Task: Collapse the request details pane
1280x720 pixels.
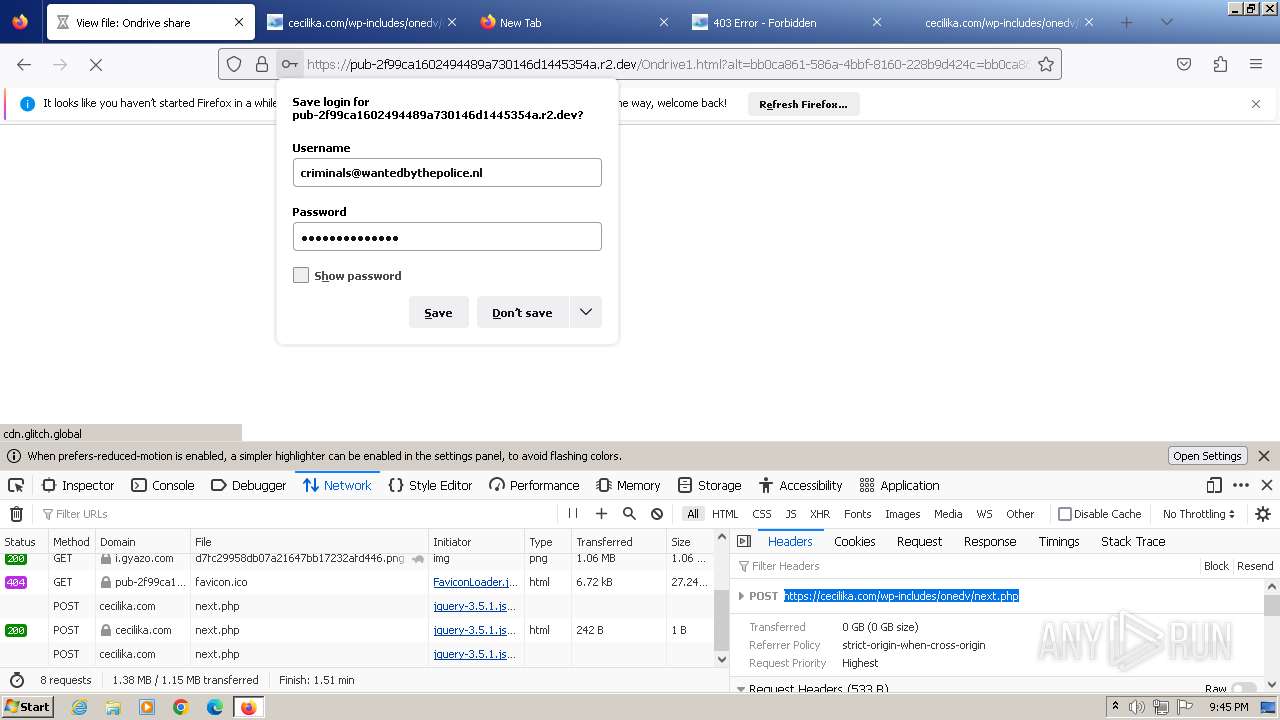Action: [744, 541]
